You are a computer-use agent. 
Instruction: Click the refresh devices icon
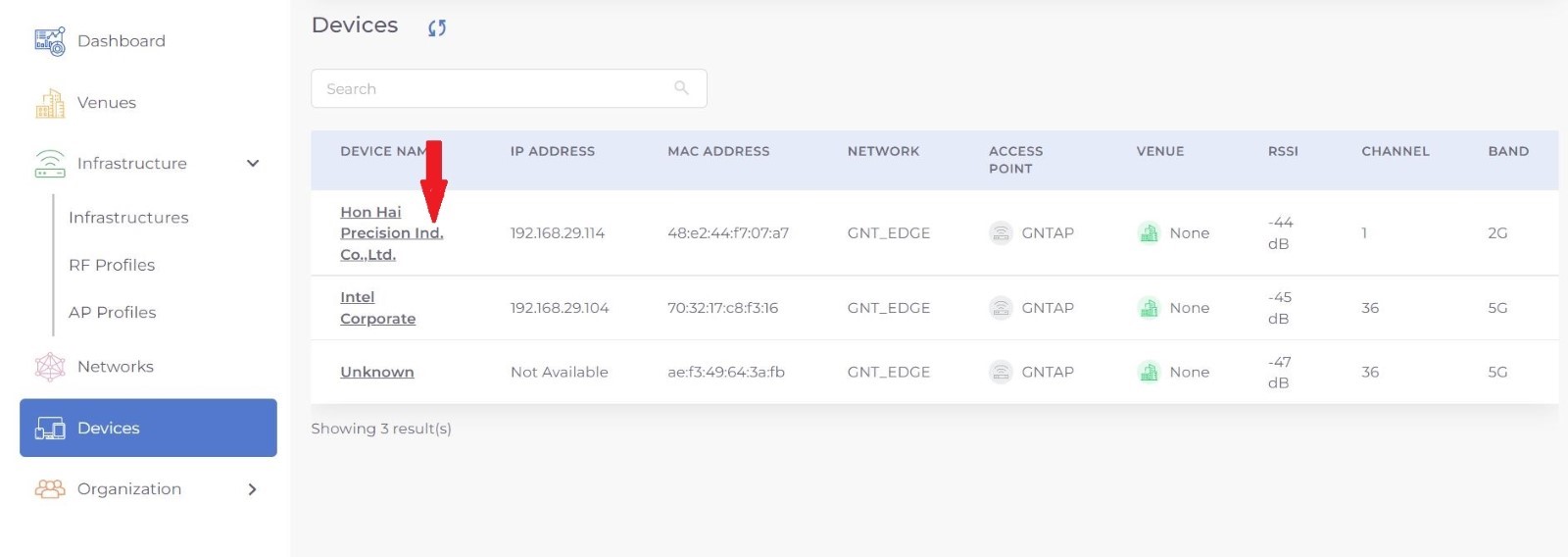click(x=437, y=27)
